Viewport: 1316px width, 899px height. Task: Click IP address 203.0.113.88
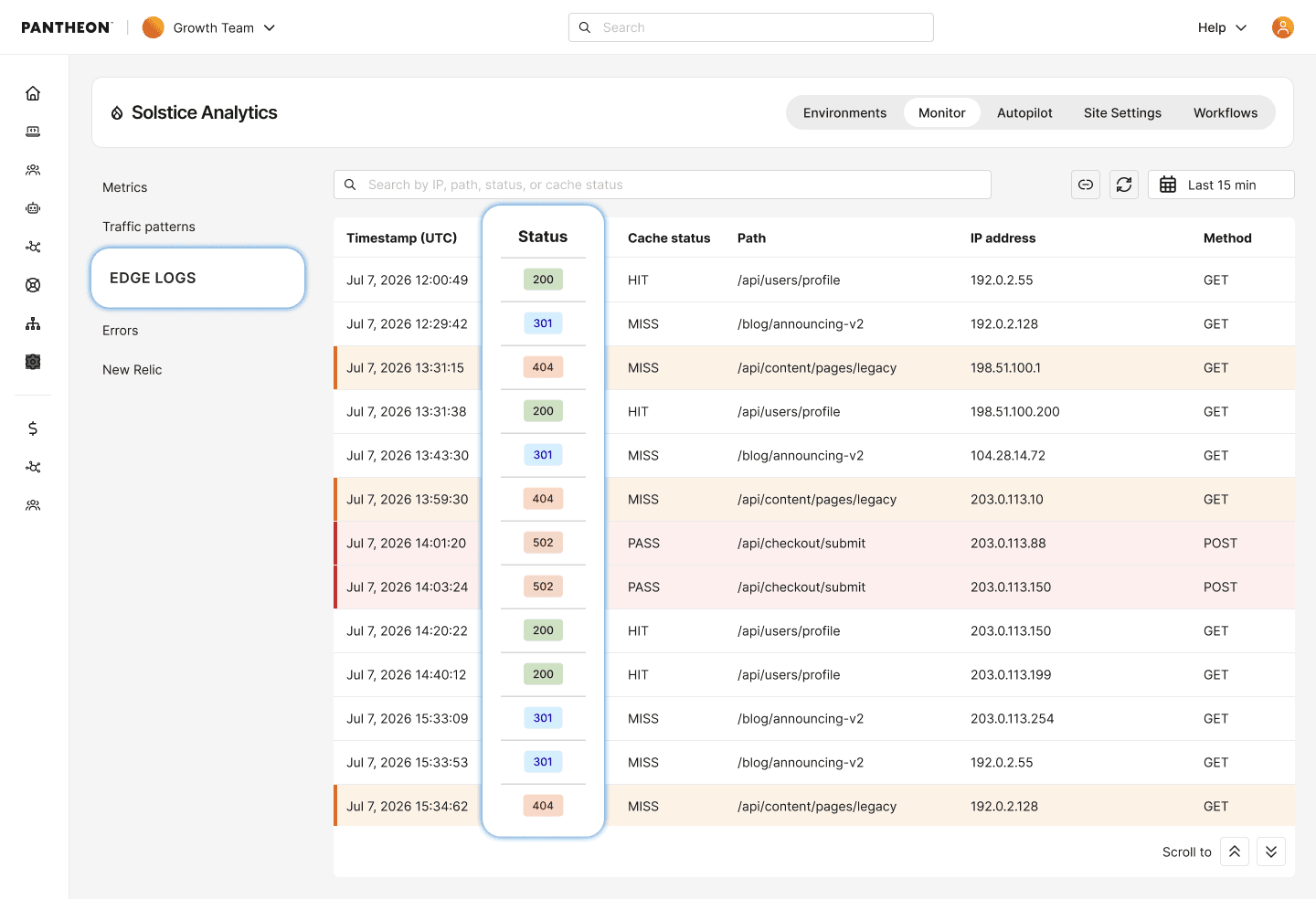pos(1008,544)
